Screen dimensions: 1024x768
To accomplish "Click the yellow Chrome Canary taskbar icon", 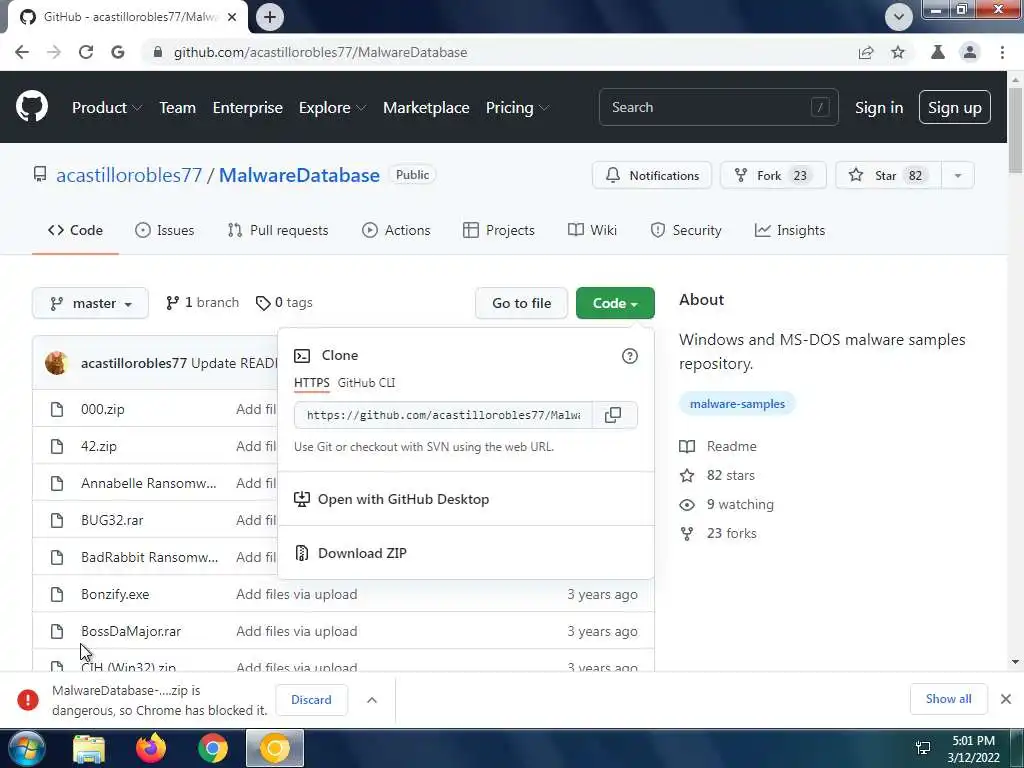I will point(275,748).
